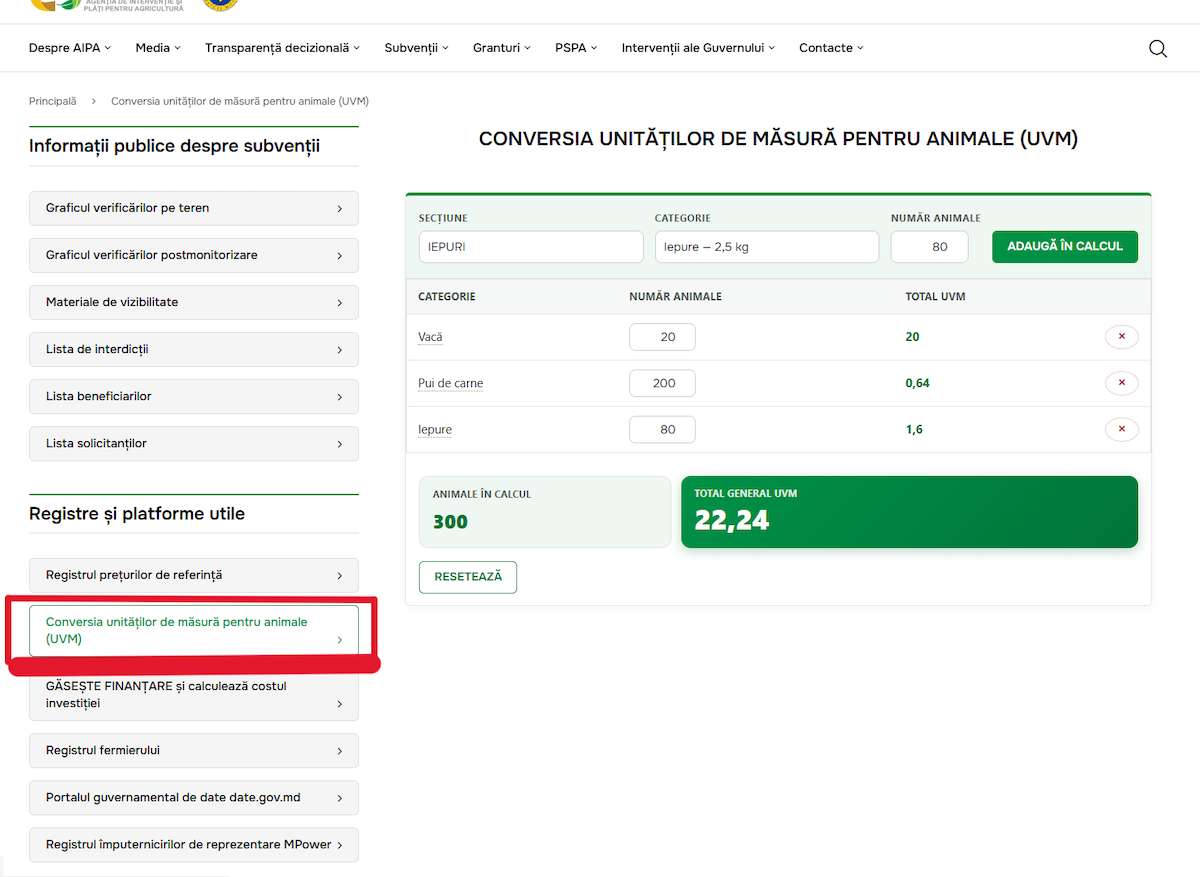The width and height of the screenshot is (1200, 877).
Task: Open the Media dropdown menu
Action: pos(158,48)
